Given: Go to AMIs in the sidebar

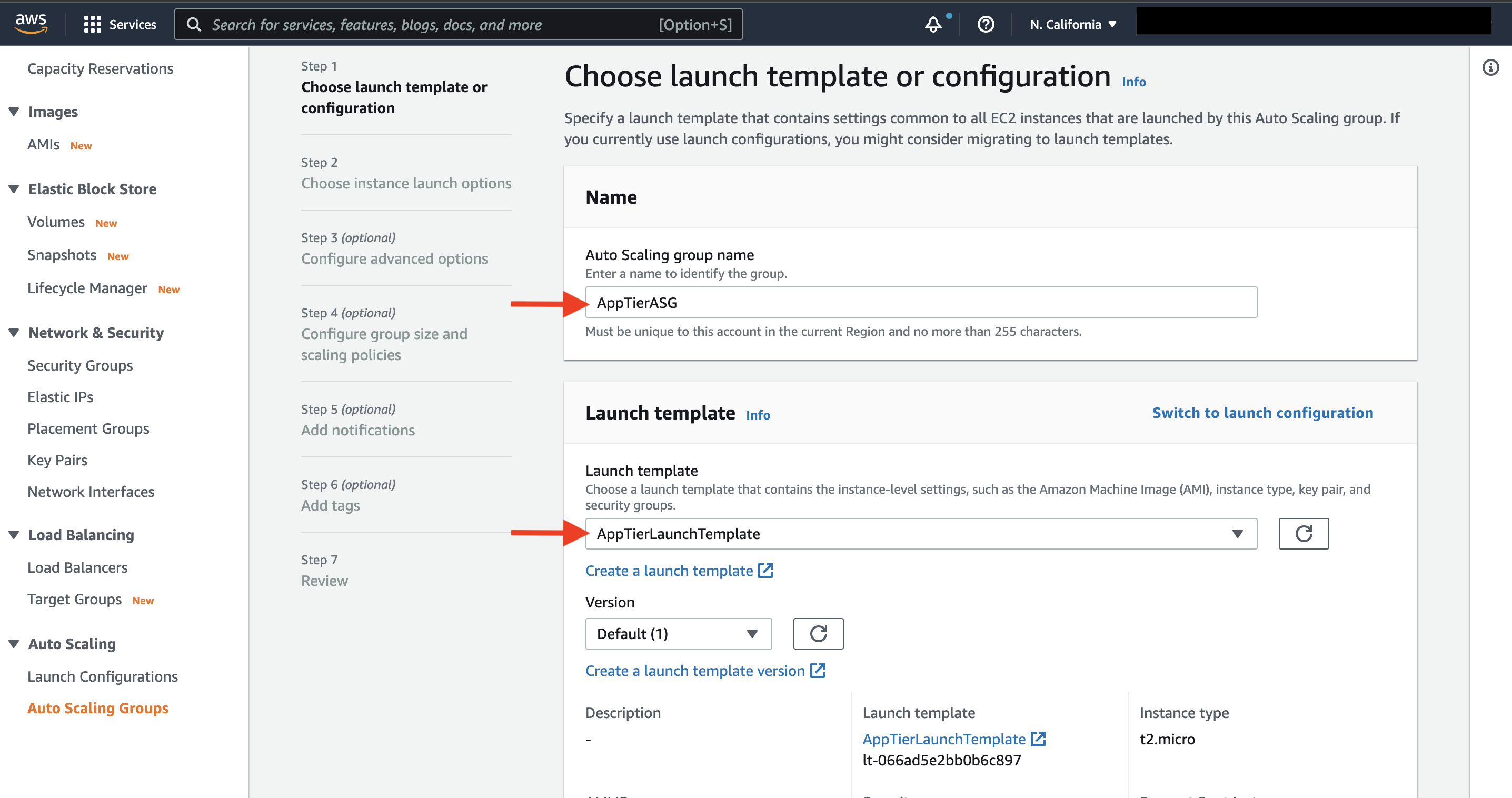Looking at the screenshot, I should pyautogui.click(x=44, y=144).
